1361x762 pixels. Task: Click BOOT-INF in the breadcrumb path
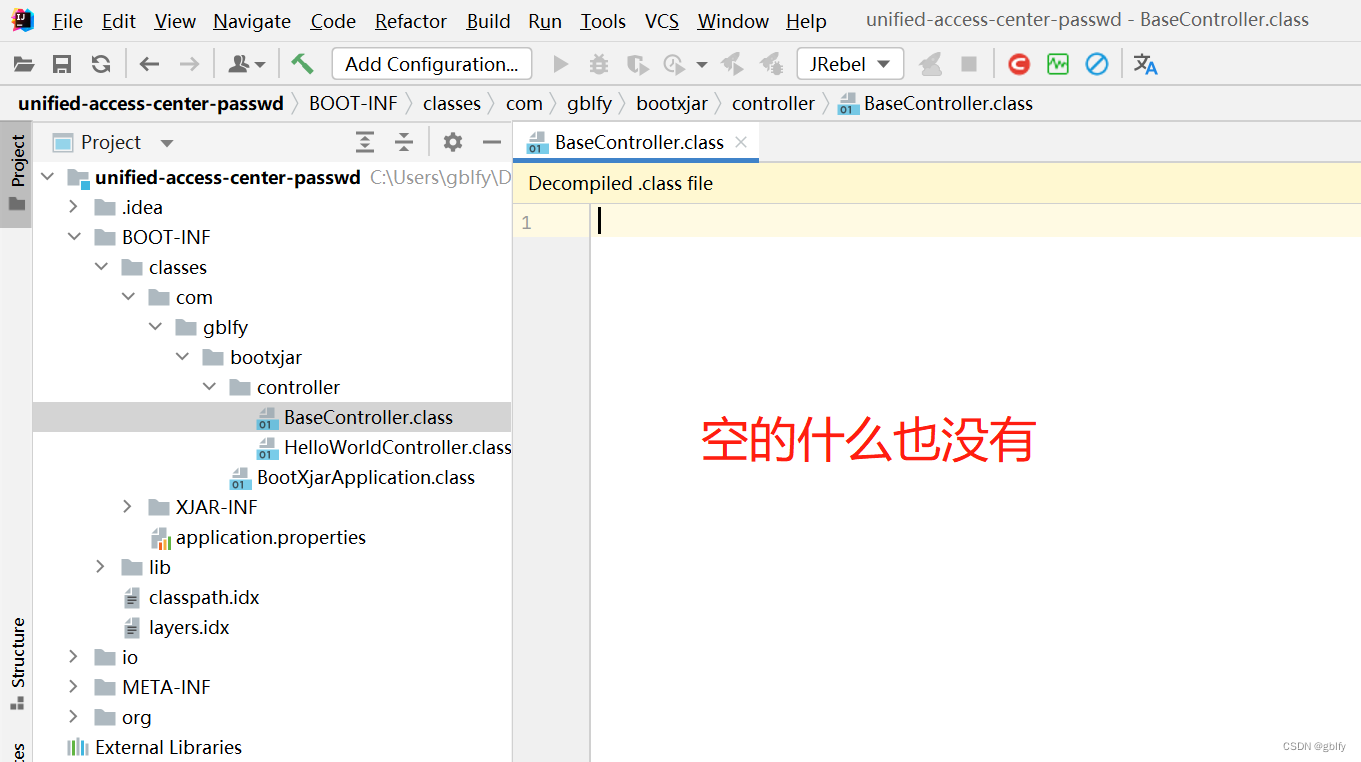pos(353,104)
